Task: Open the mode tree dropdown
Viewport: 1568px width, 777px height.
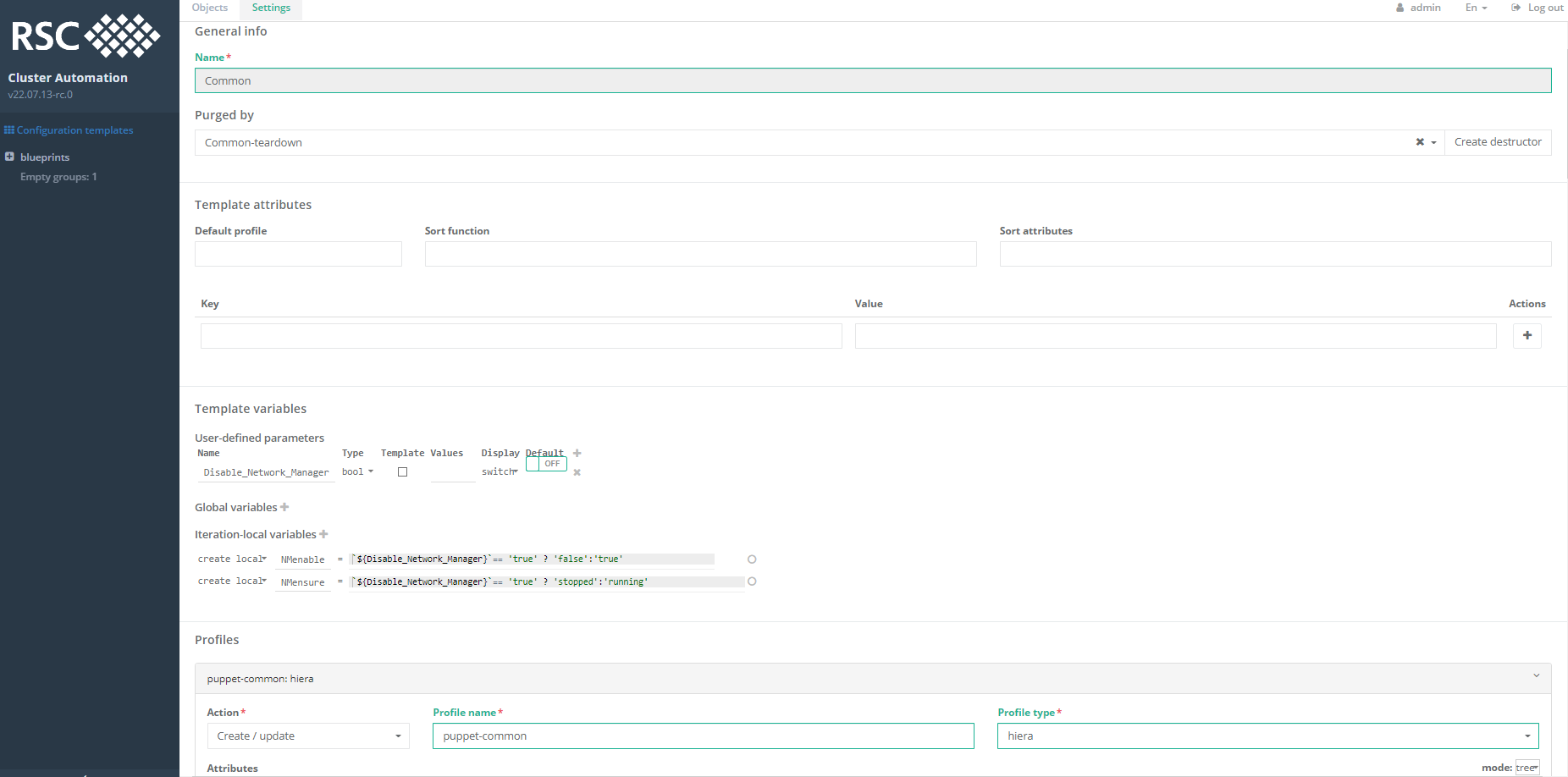Action: [1527, 768]
